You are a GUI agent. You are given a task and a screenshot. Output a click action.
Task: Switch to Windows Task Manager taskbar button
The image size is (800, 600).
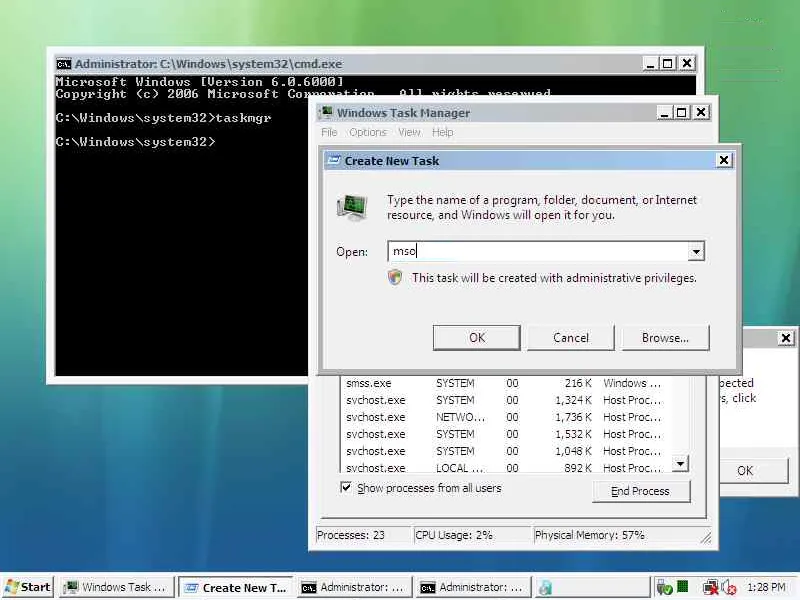pyautogui.click(x=117, y=587)
